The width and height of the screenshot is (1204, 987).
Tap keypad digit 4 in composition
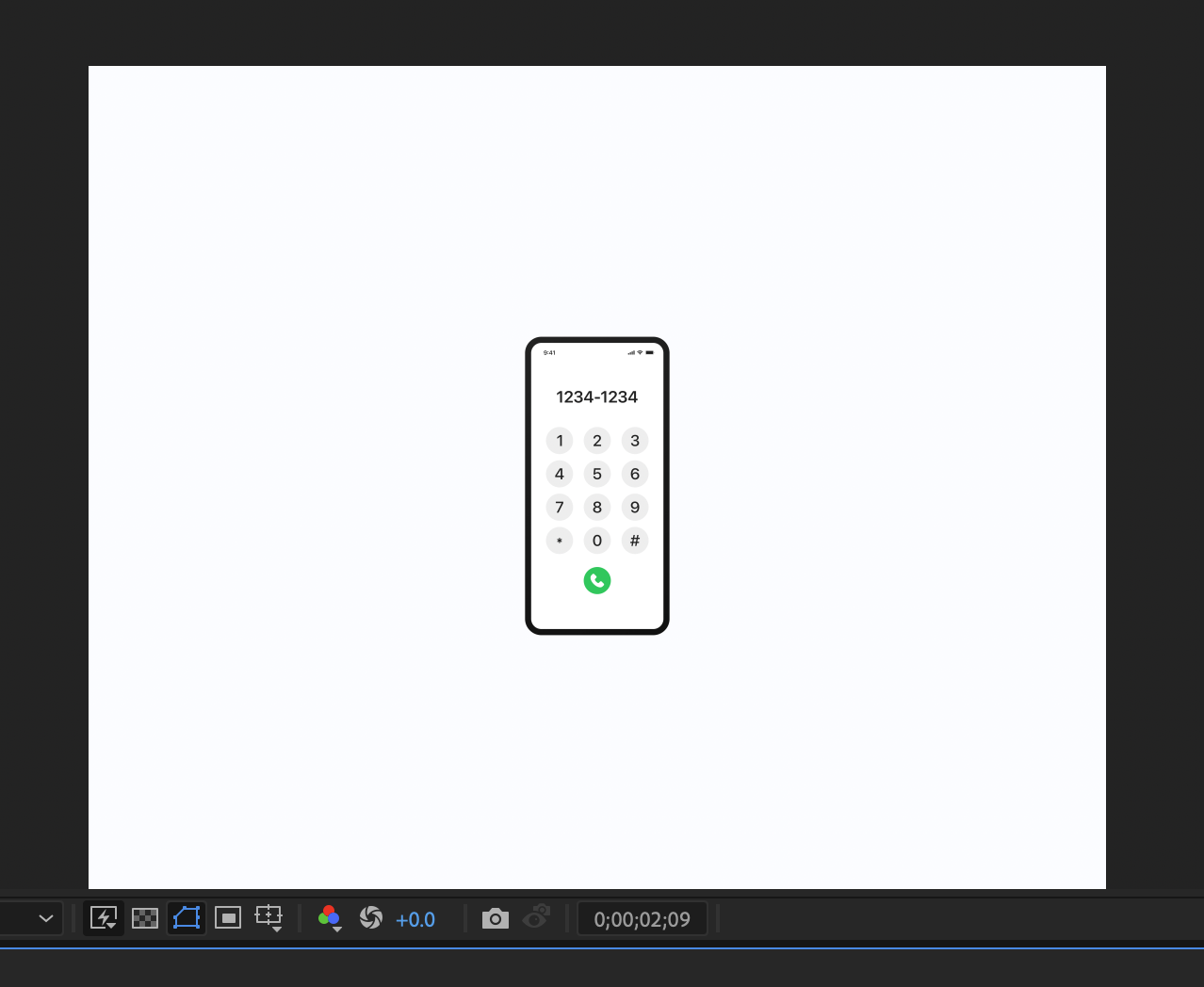[x=560, y=474]
